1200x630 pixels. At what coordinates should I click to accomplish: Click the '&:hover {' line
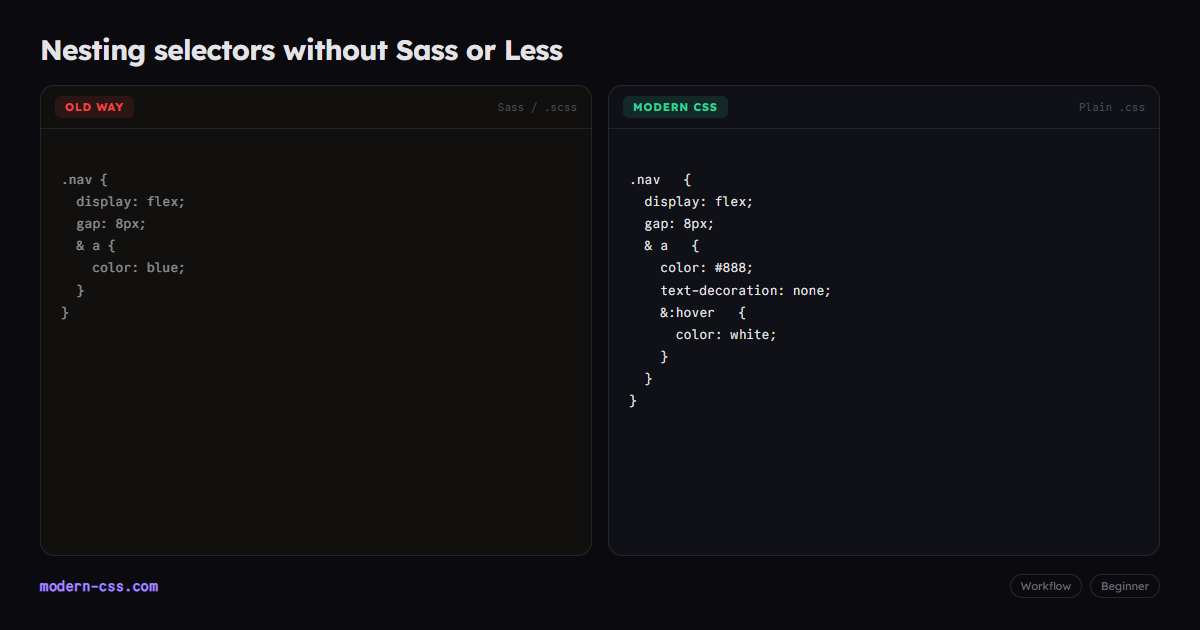click(703, 312)
